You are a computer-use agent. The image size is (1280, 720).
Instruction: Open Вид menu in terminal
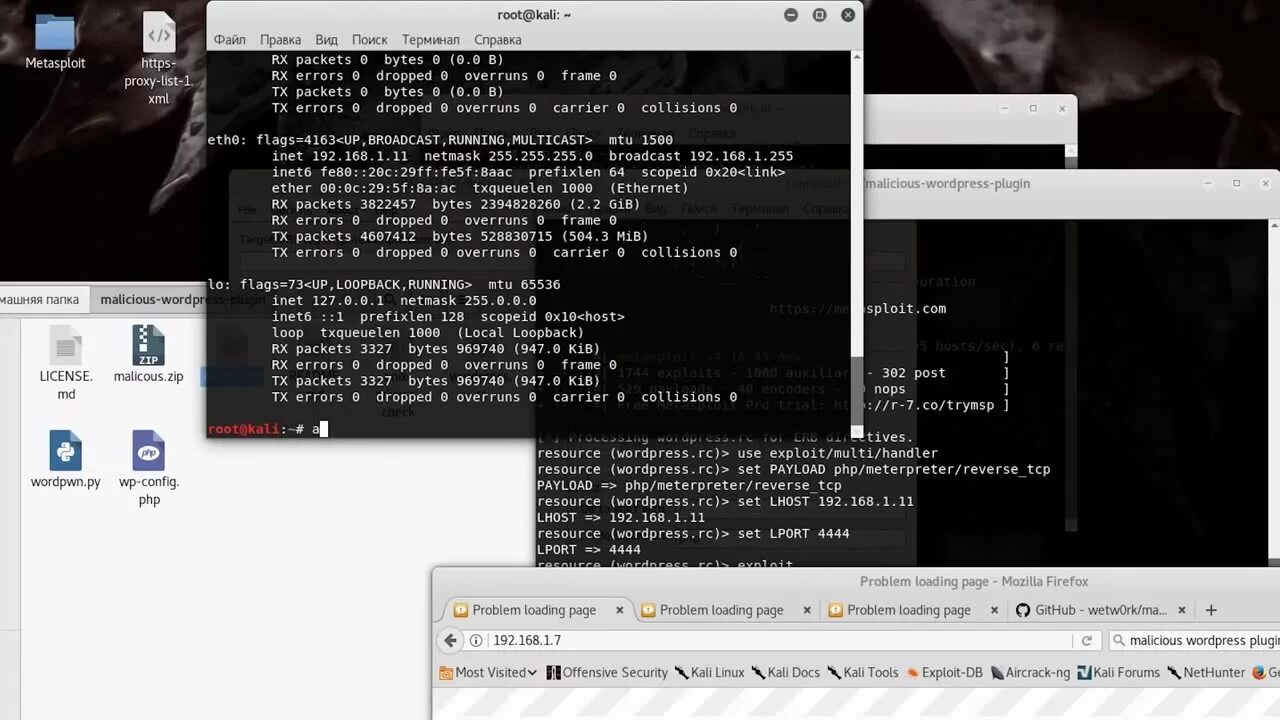[x=326, y=40]
